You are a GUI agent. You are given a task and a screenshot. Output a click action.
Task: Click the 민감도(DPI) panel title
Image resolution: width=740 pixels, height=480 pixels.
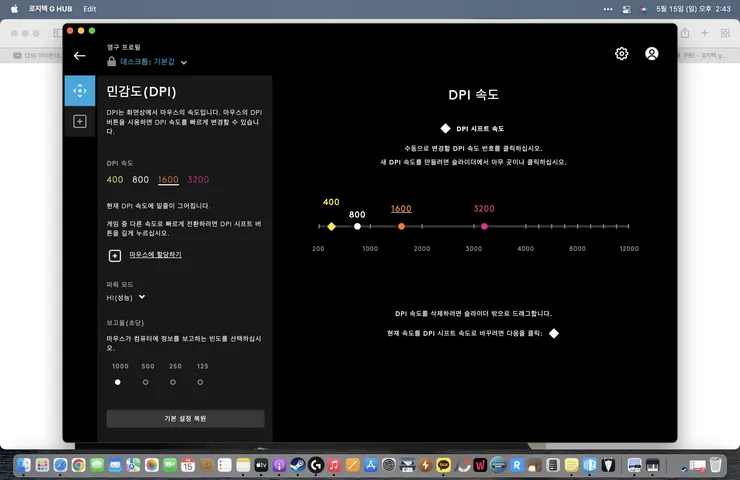tap(141, 91)
